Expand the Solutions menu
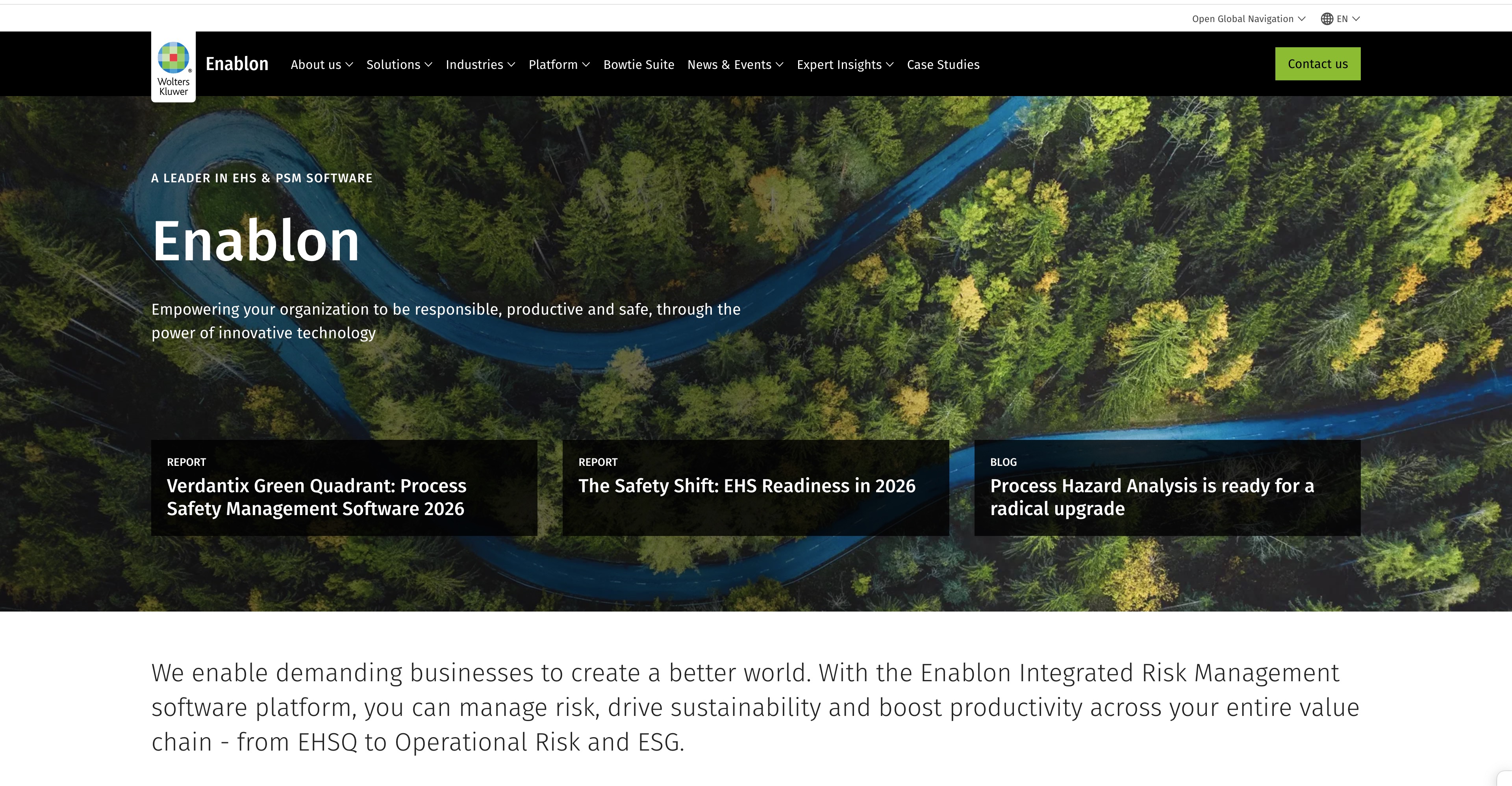 pos(399,65)
